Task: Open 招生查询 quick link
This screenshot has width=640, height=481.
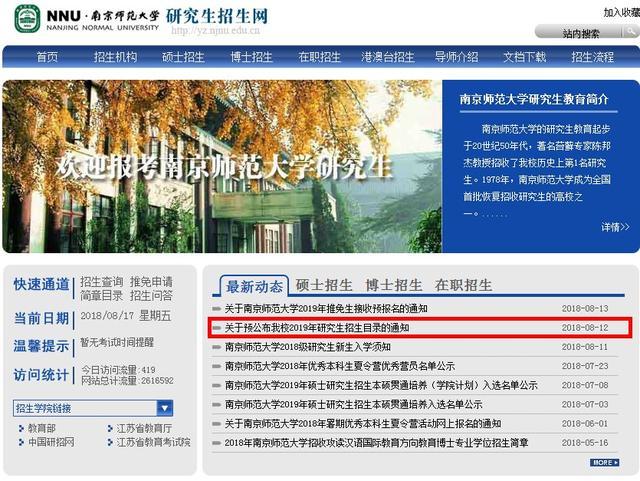Action: (x=102, y=282)
